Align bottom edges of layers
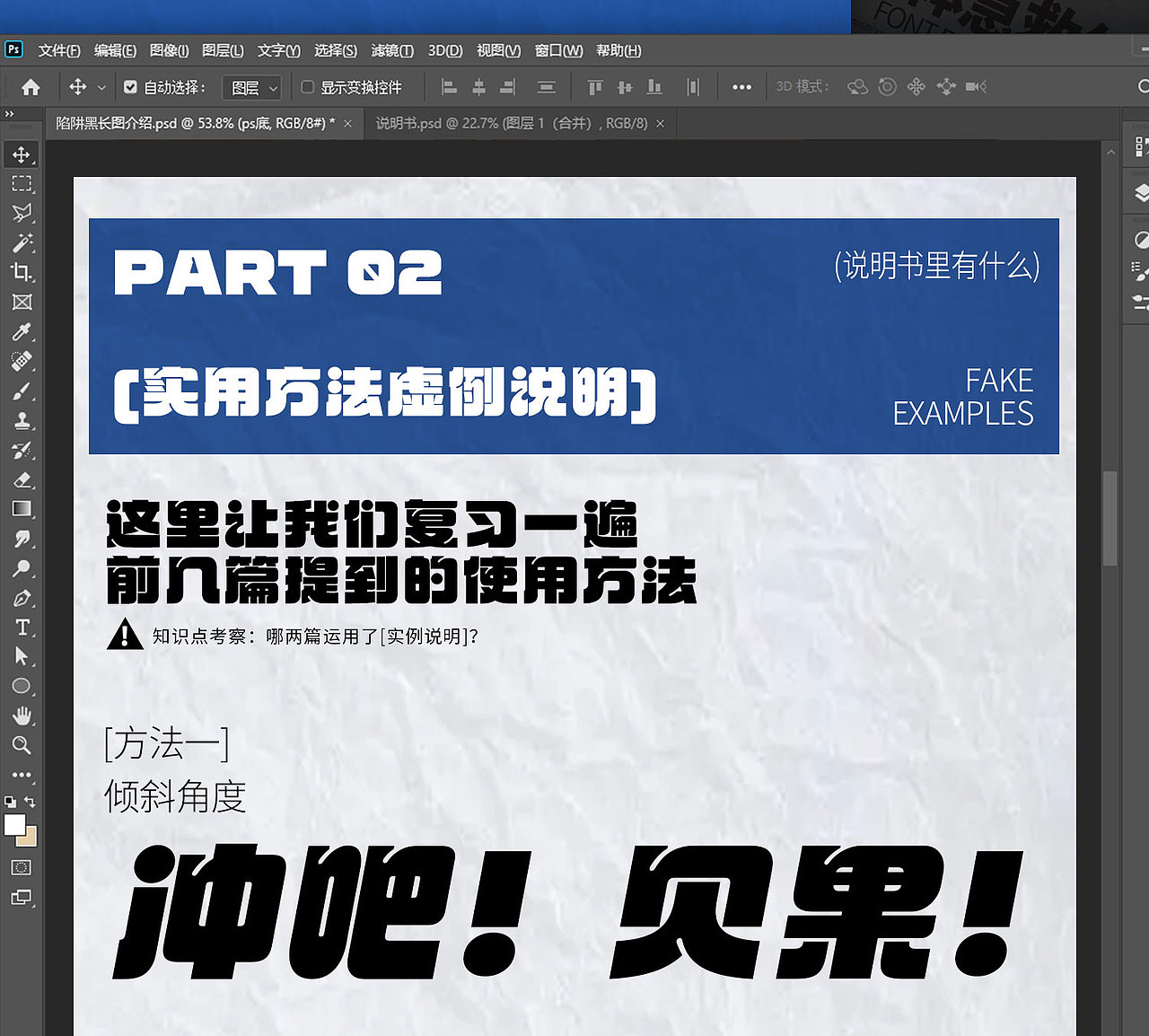Viewport: 1149px width, 1036px height. 654,87
